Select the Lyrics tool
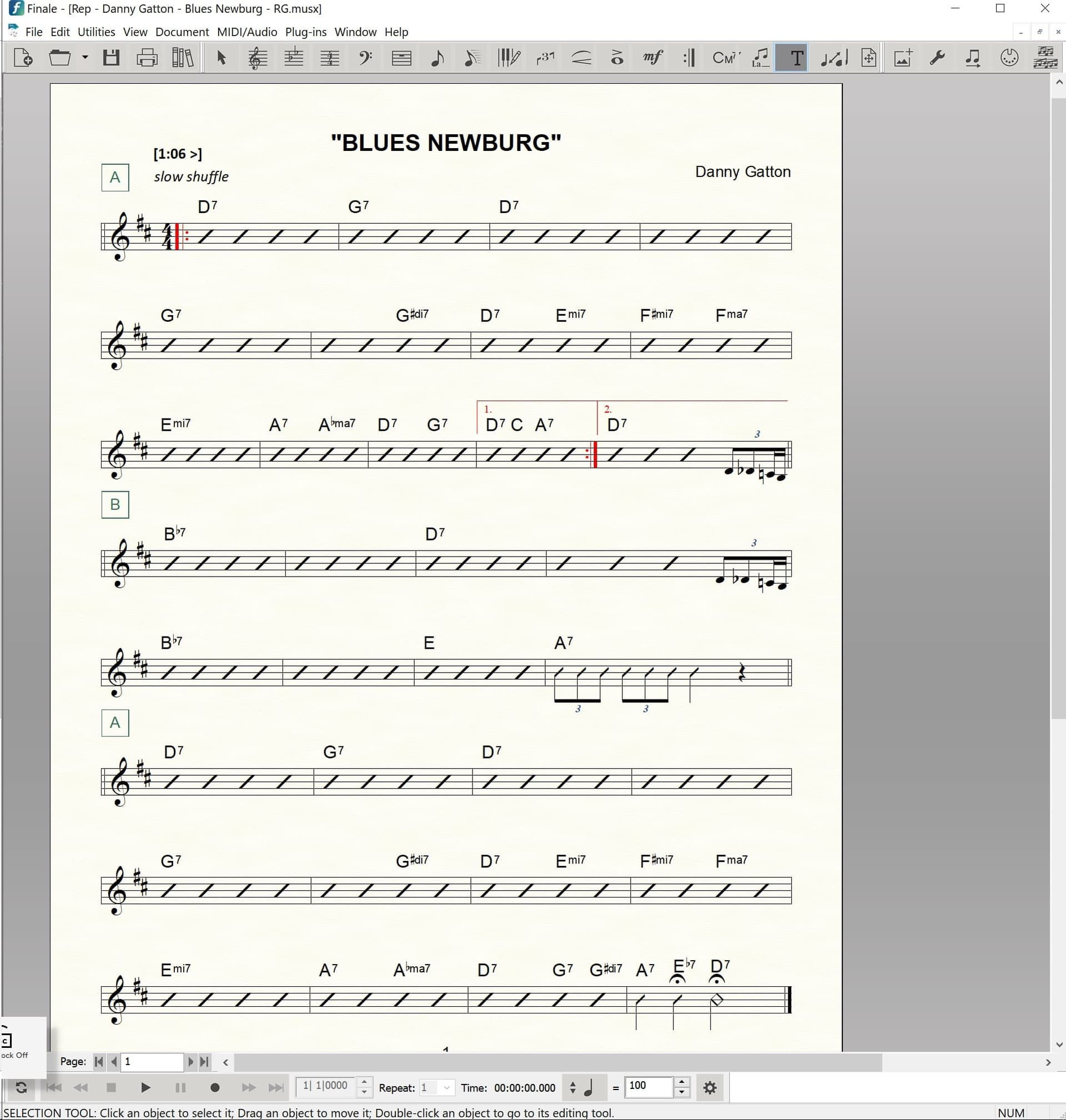The width and height of the screenshot is (1066, 1120). [760, 58]
